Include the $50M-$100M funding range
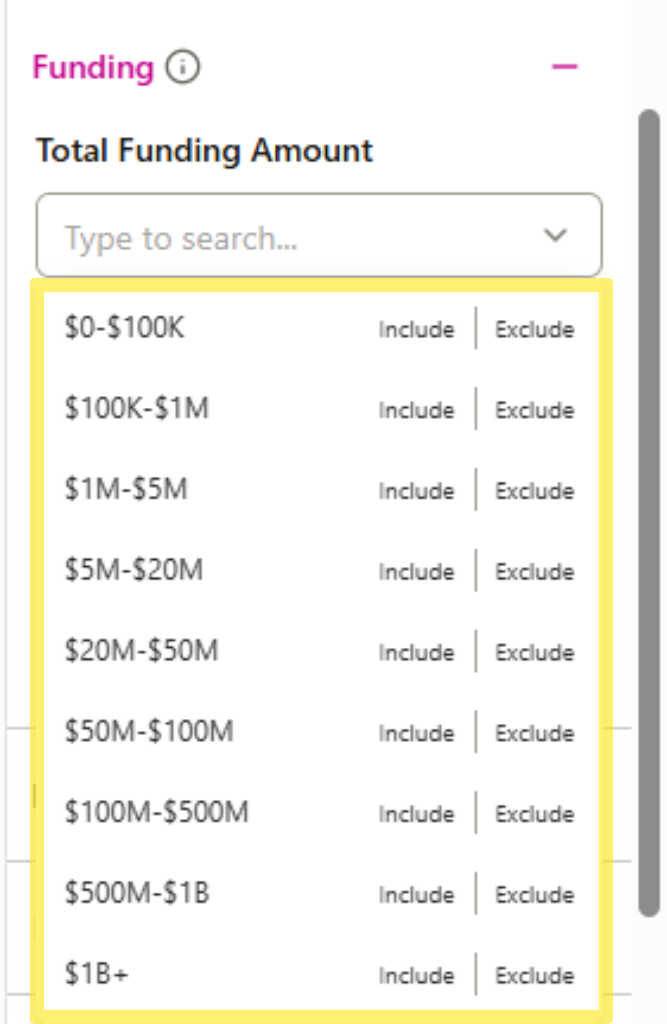Viewport: 667px width, 1024px height. tap(415, 733)
